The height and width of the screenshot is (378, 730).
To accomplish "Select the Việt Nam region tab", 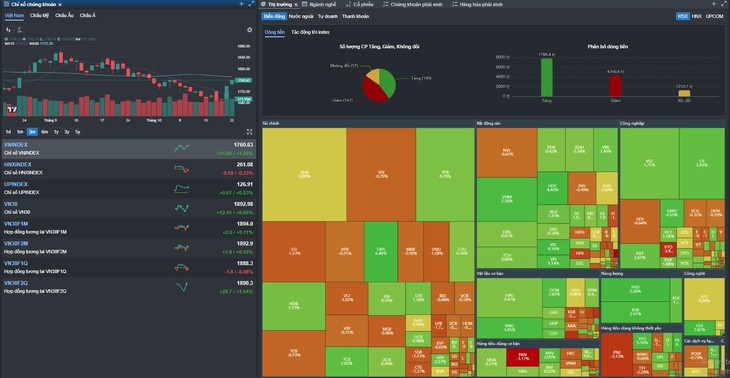I will coord(14,15).
